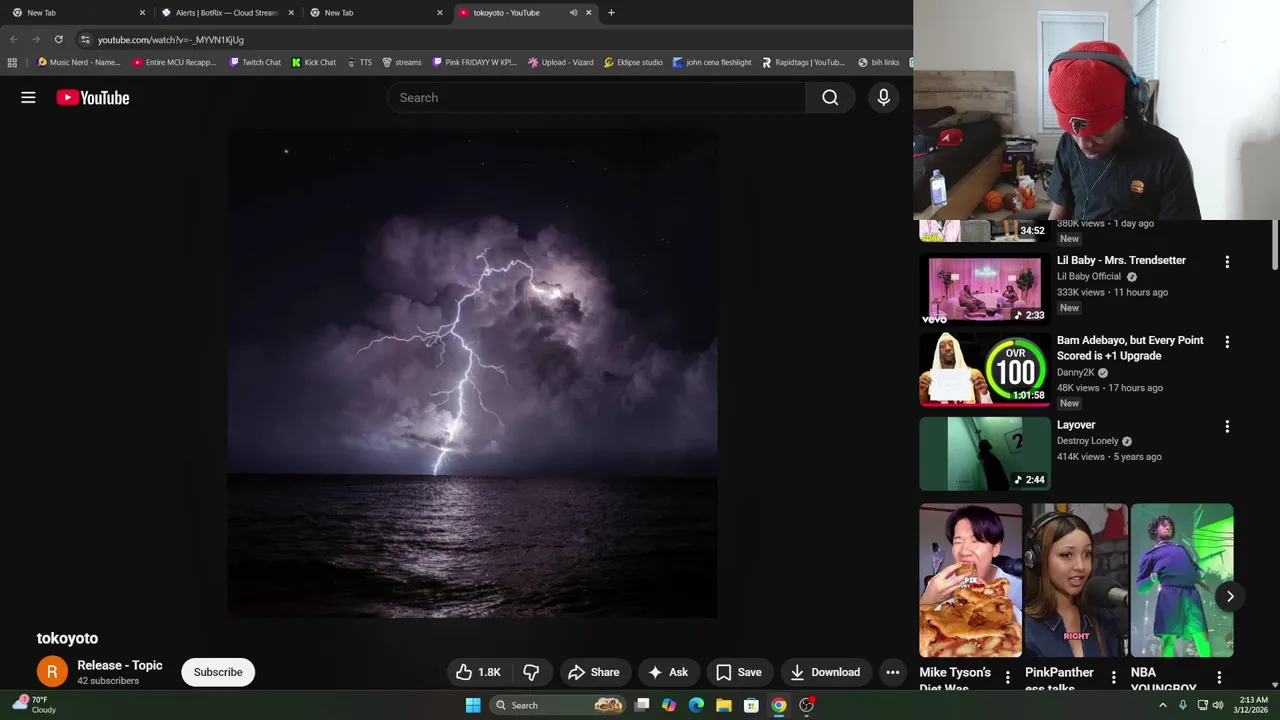Switch to the Alerts | BotRix tab

228,13
